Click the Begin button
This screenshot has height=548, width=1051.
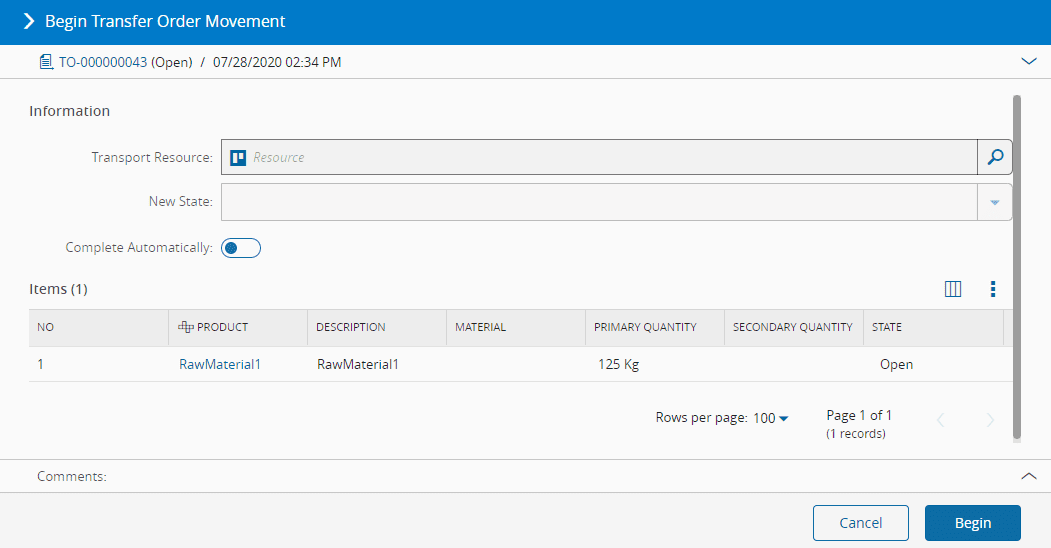tap(972, 523)
